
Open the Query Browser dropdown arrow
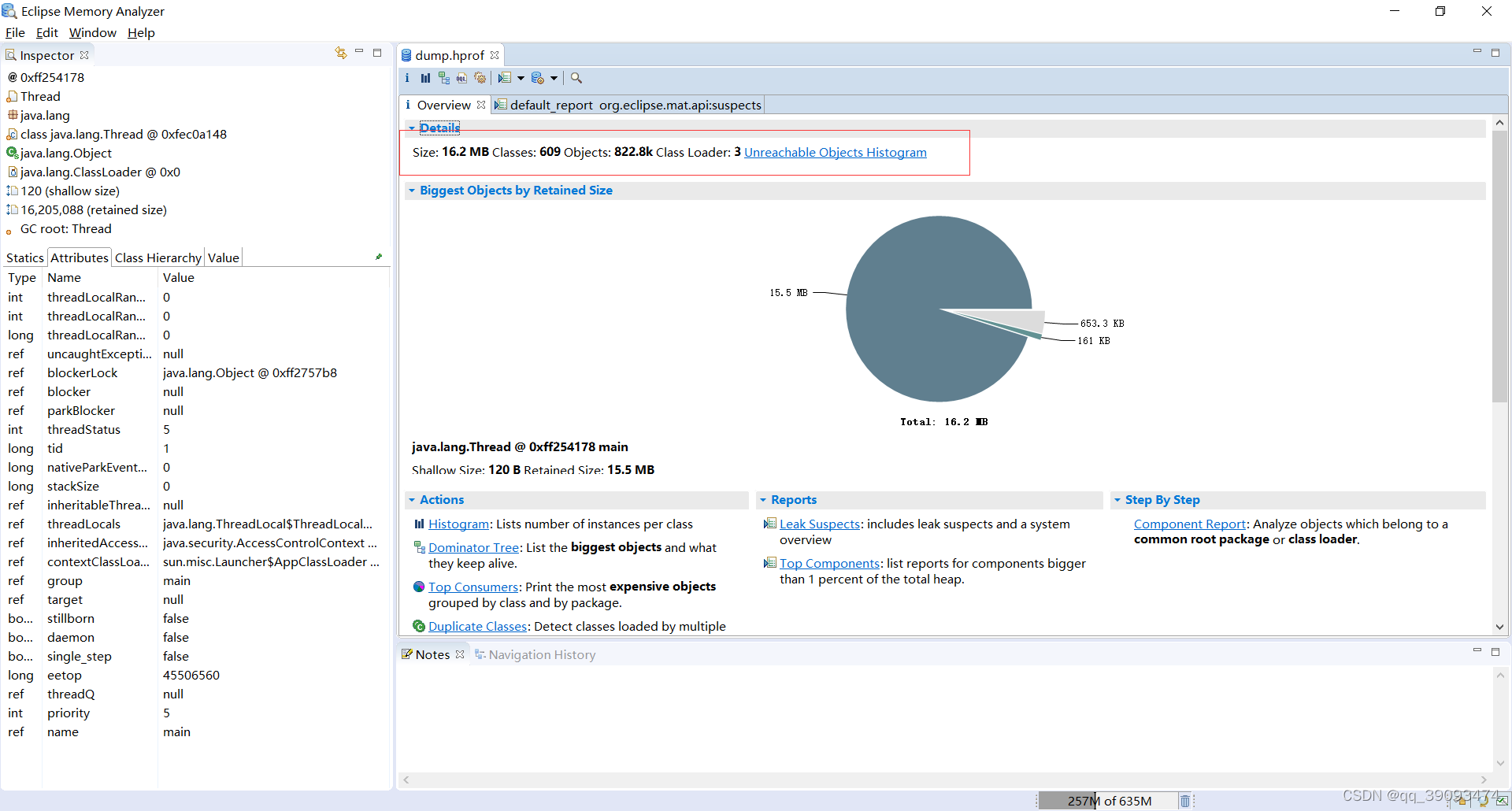(554, 78)
